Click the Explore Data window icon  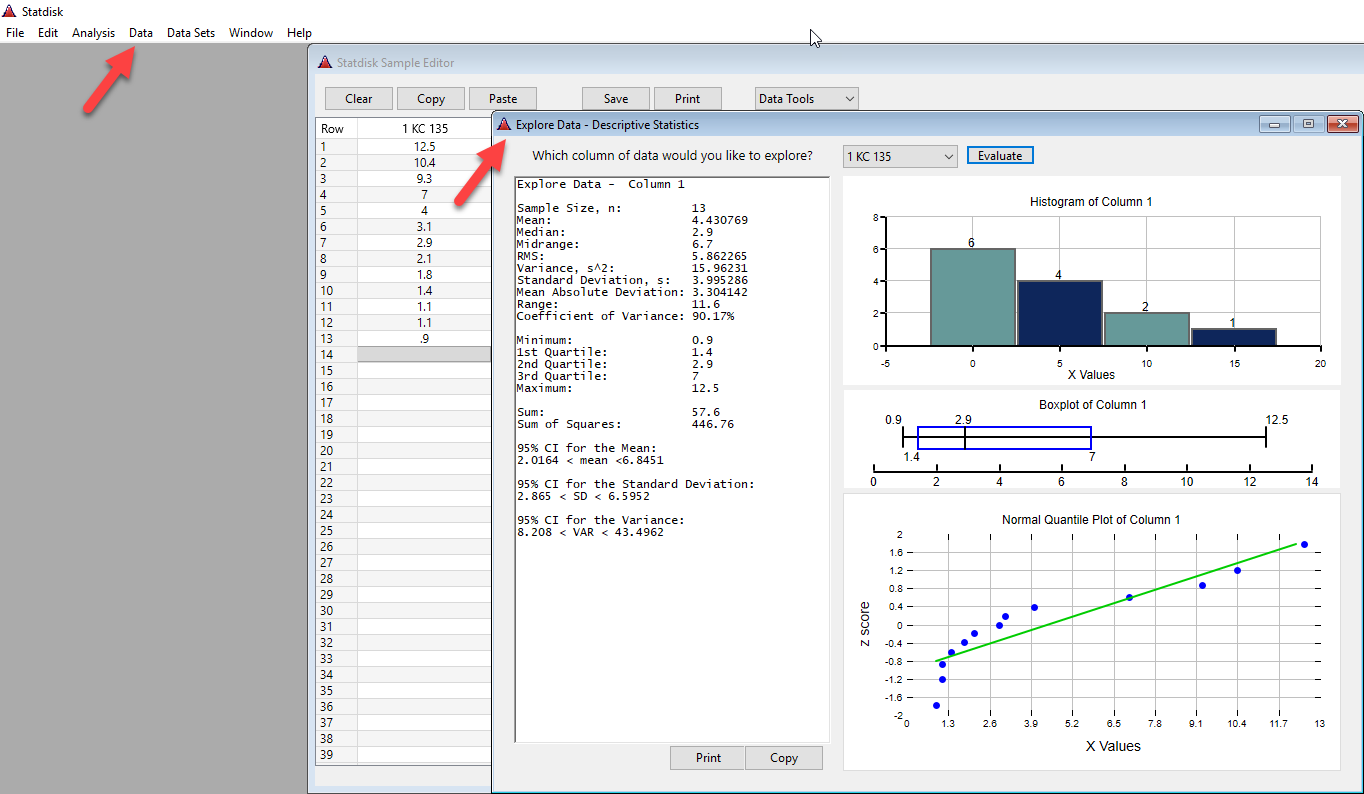coord(503,125)
